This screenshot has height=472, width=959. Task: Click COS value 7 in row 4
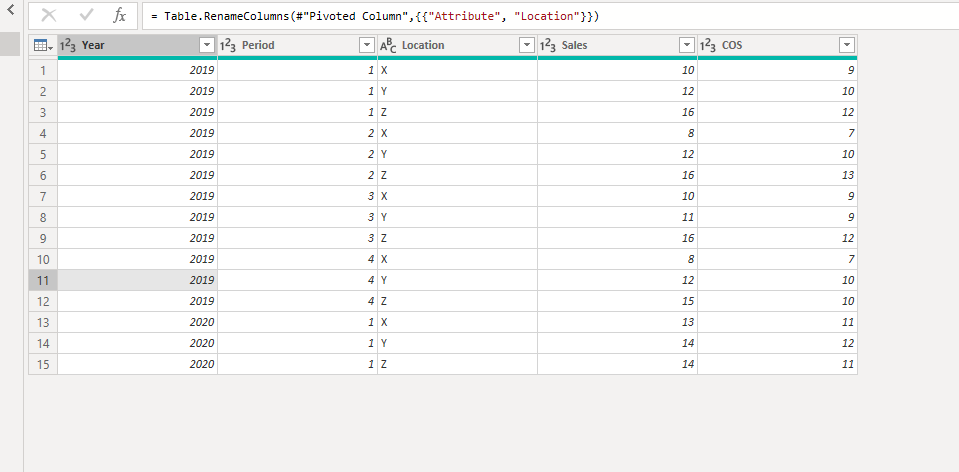[x=777, y=133]
